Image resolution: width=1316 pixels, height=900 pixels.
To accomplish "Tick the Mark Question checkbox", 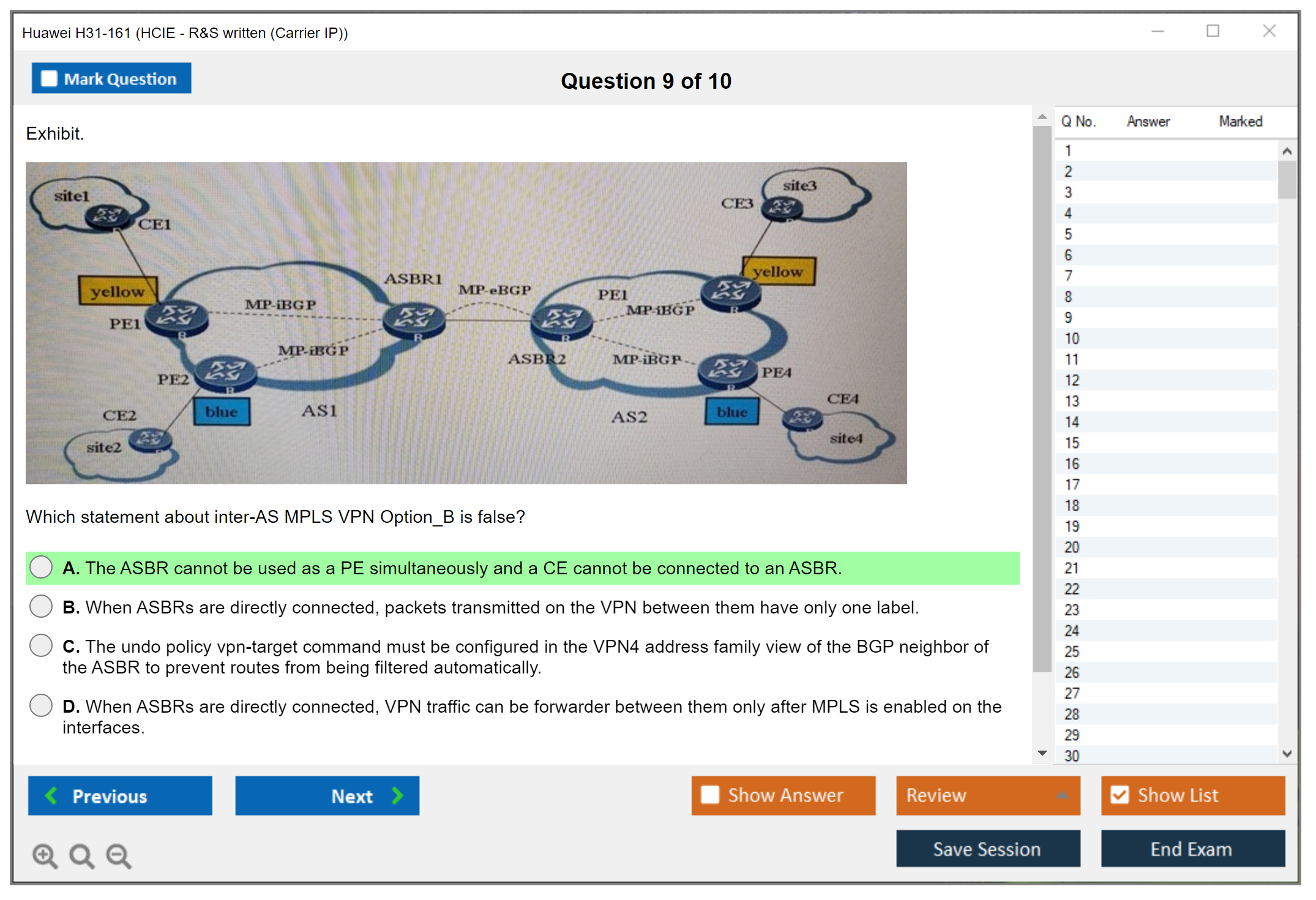I will click(x=49, y=78).
